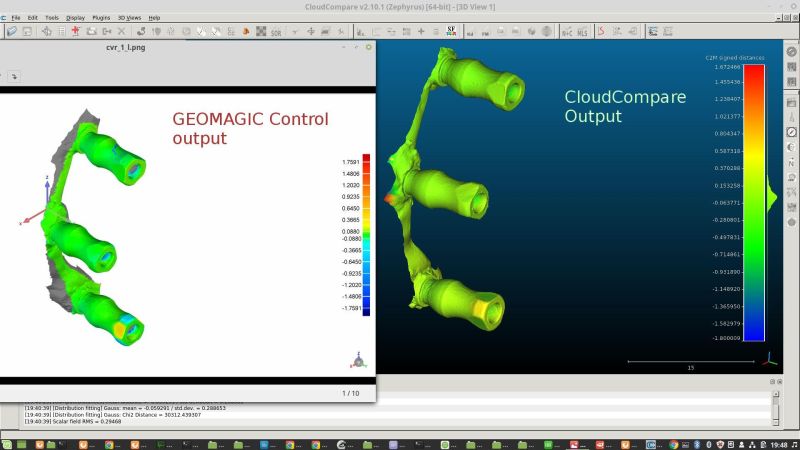Click the Delete (X) toolbar icon
Screen dimensions: 800x450
click(x=121, y=32)
